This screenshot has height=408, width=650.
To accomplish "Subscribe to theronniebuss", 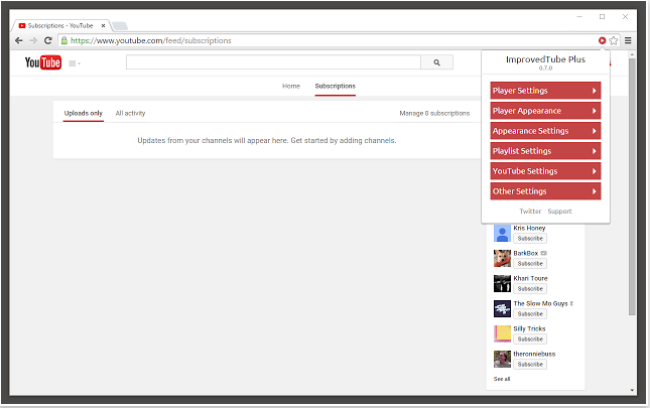I will (530, 364).
